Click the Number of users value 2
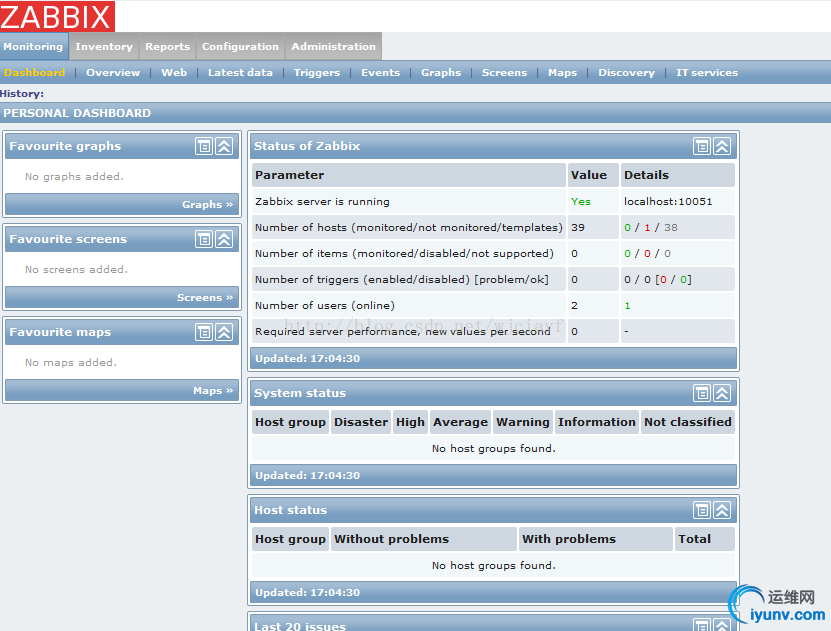831x631 pixels. point(574,305)
